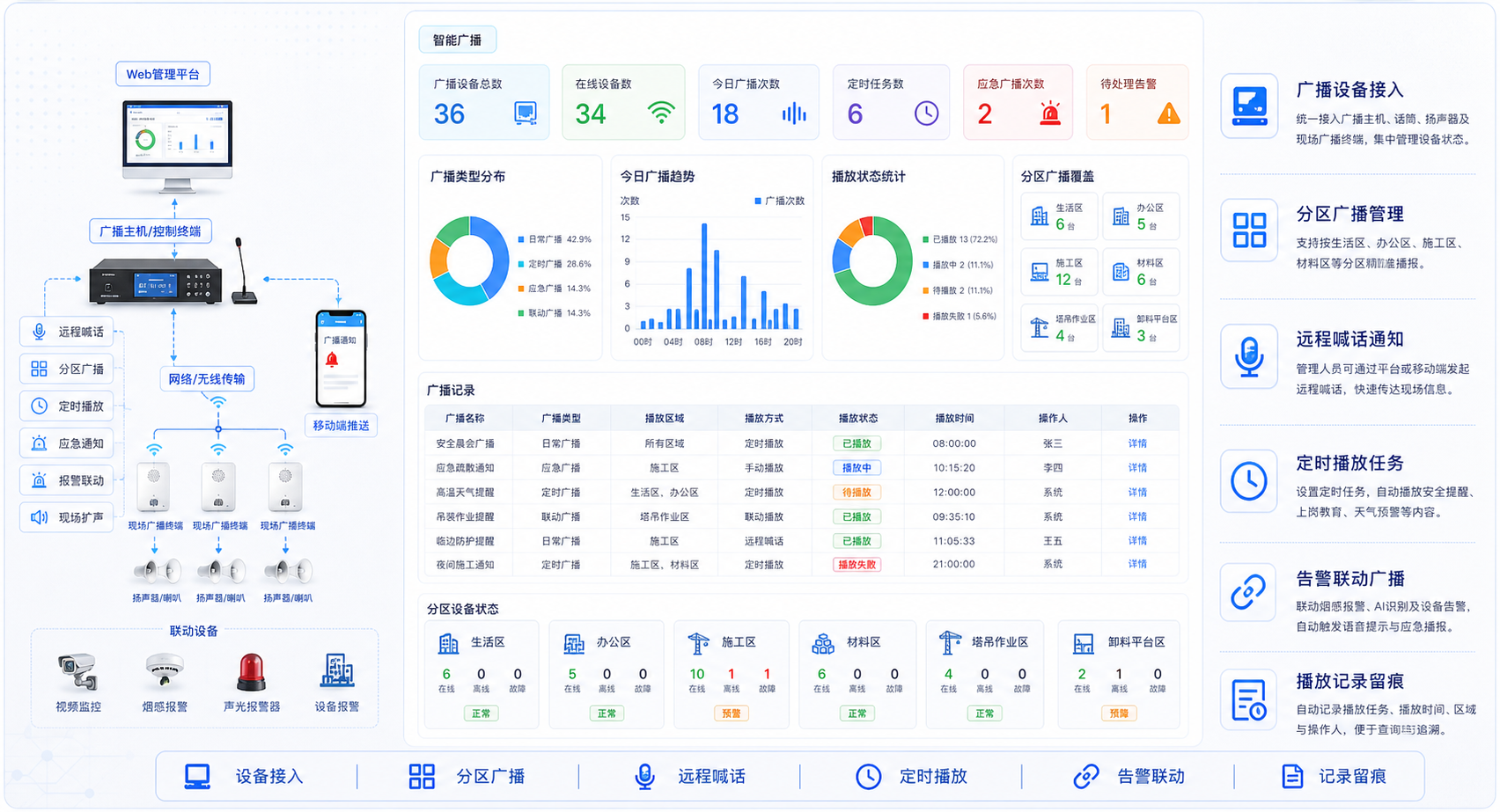
Task: Click the 待处理告警 warning triangle icon
Action: pos(1169,113)
